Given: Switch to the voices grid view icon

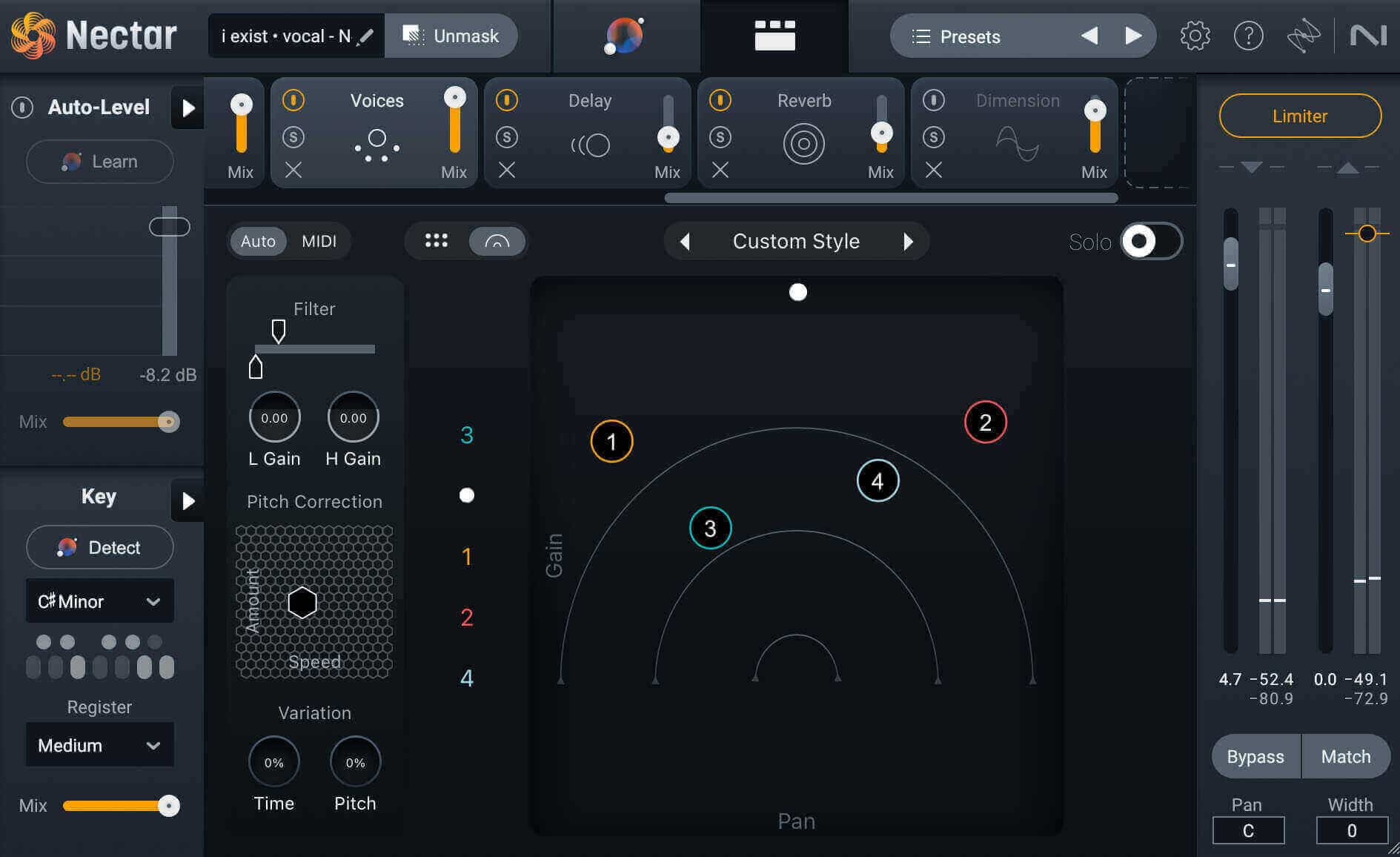Looking at the screenshot, I should tap(437, 241).
